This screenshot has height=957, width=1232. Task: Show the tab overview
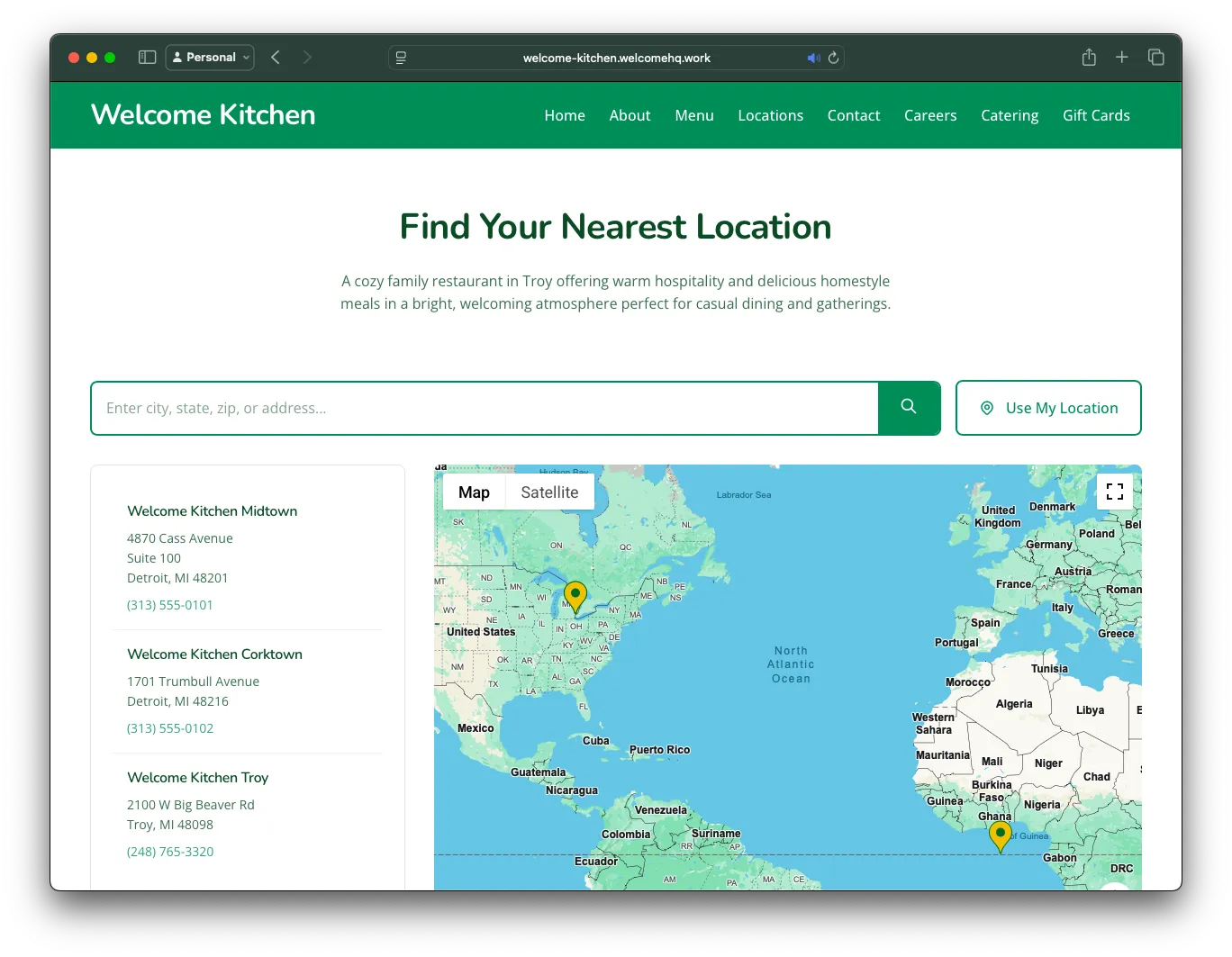[1156, 58]
